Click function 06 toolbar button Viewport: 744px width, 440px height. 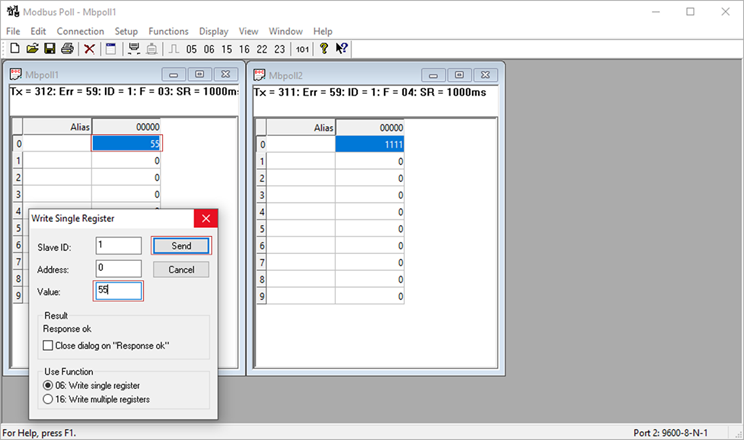pyautogui.click(x=209, y=49)
